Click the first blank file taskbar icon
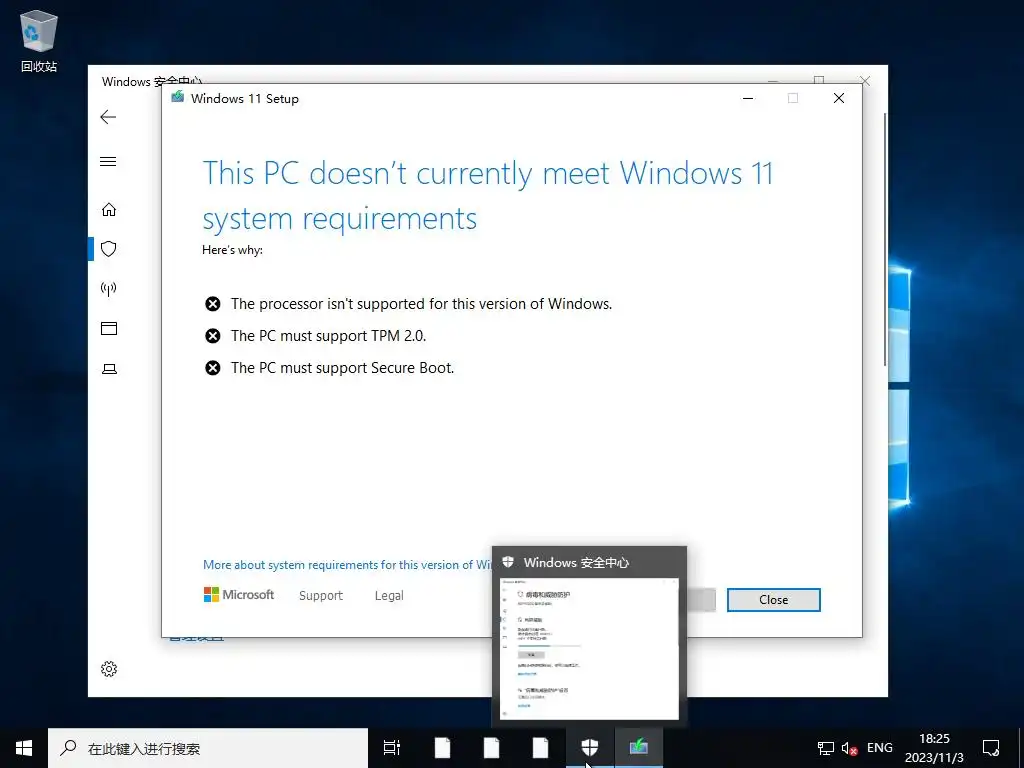1024x768 pixels. coord(443,748)
